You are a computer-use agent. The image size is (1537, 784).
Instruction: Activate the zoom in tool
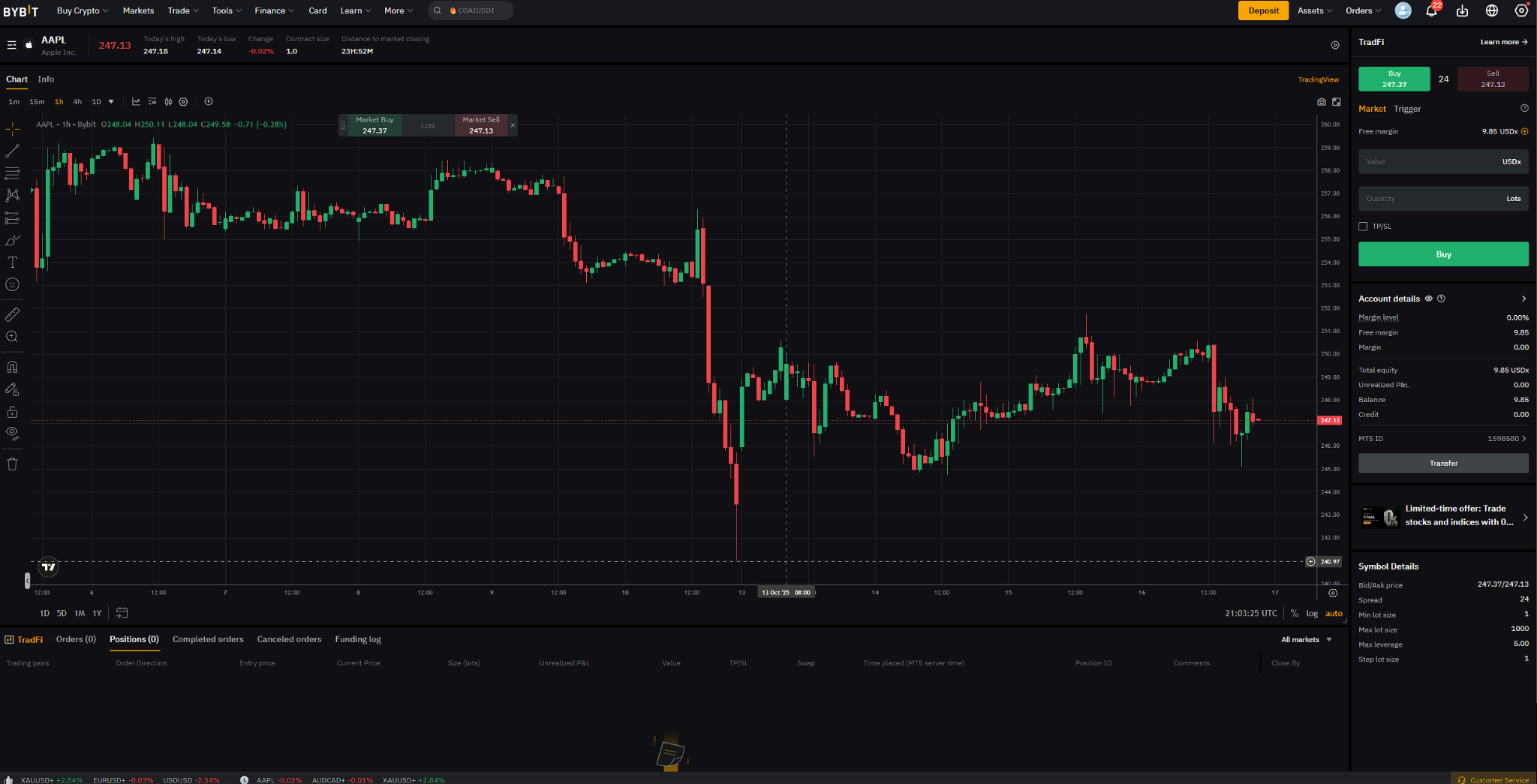(x=12, y=337)
